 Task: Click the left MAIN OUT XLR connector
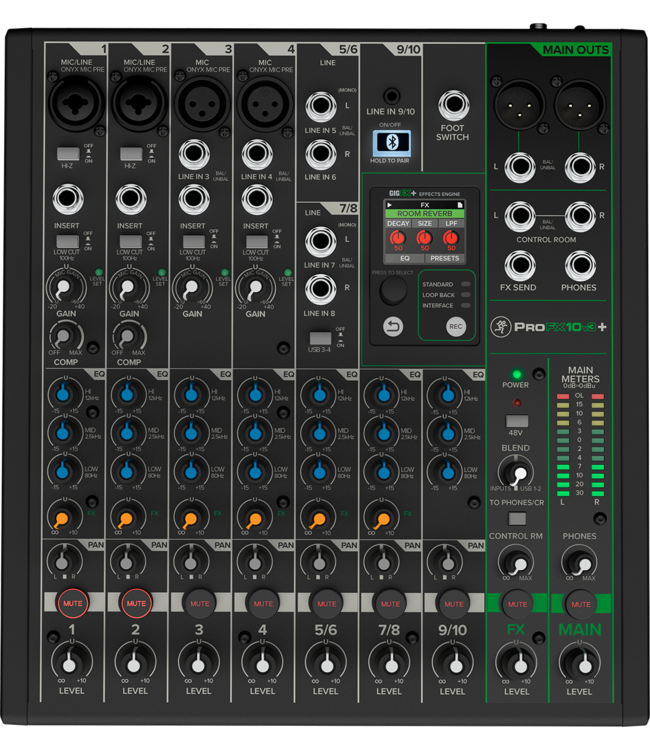(519, 105)
